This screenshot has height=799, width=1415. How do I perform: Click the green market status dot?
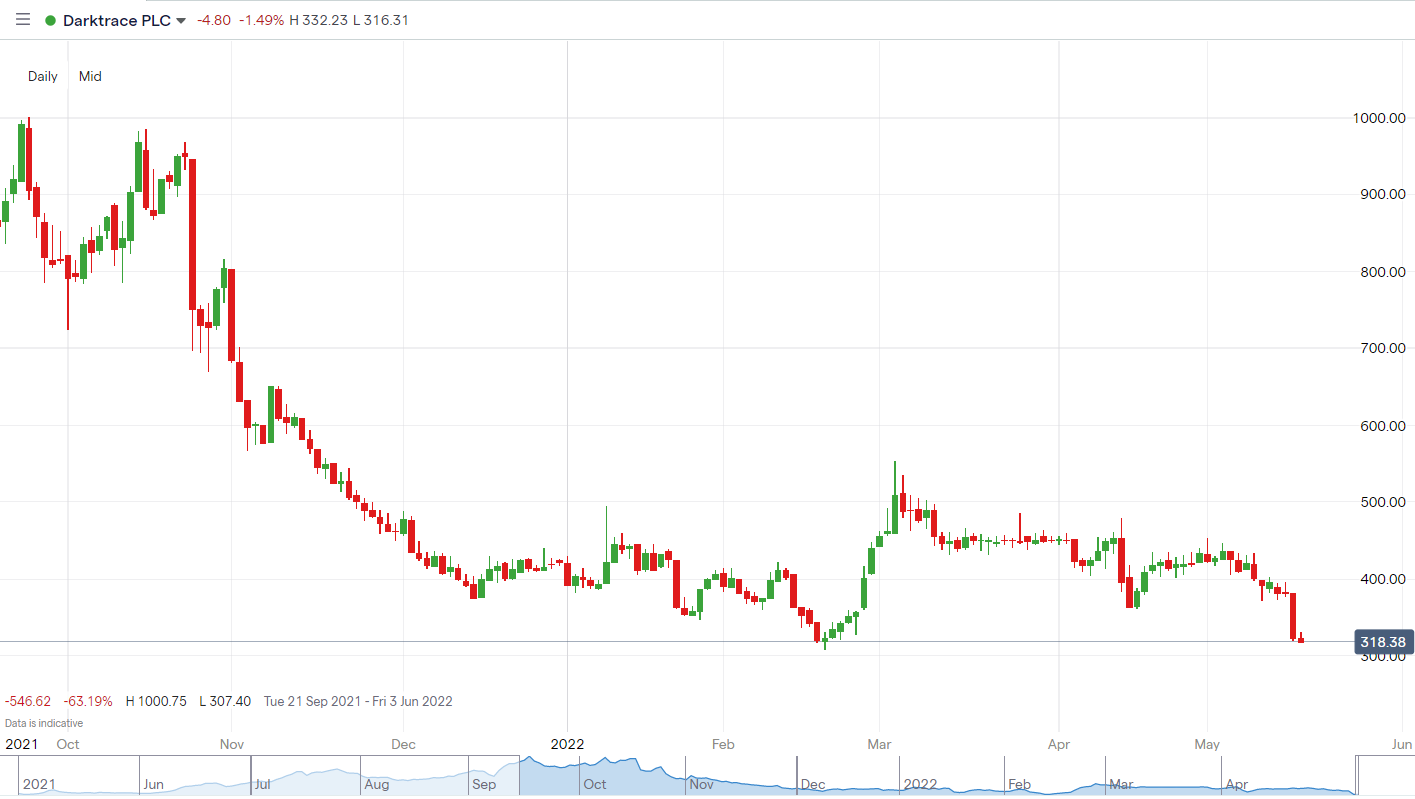click(50, 21)
